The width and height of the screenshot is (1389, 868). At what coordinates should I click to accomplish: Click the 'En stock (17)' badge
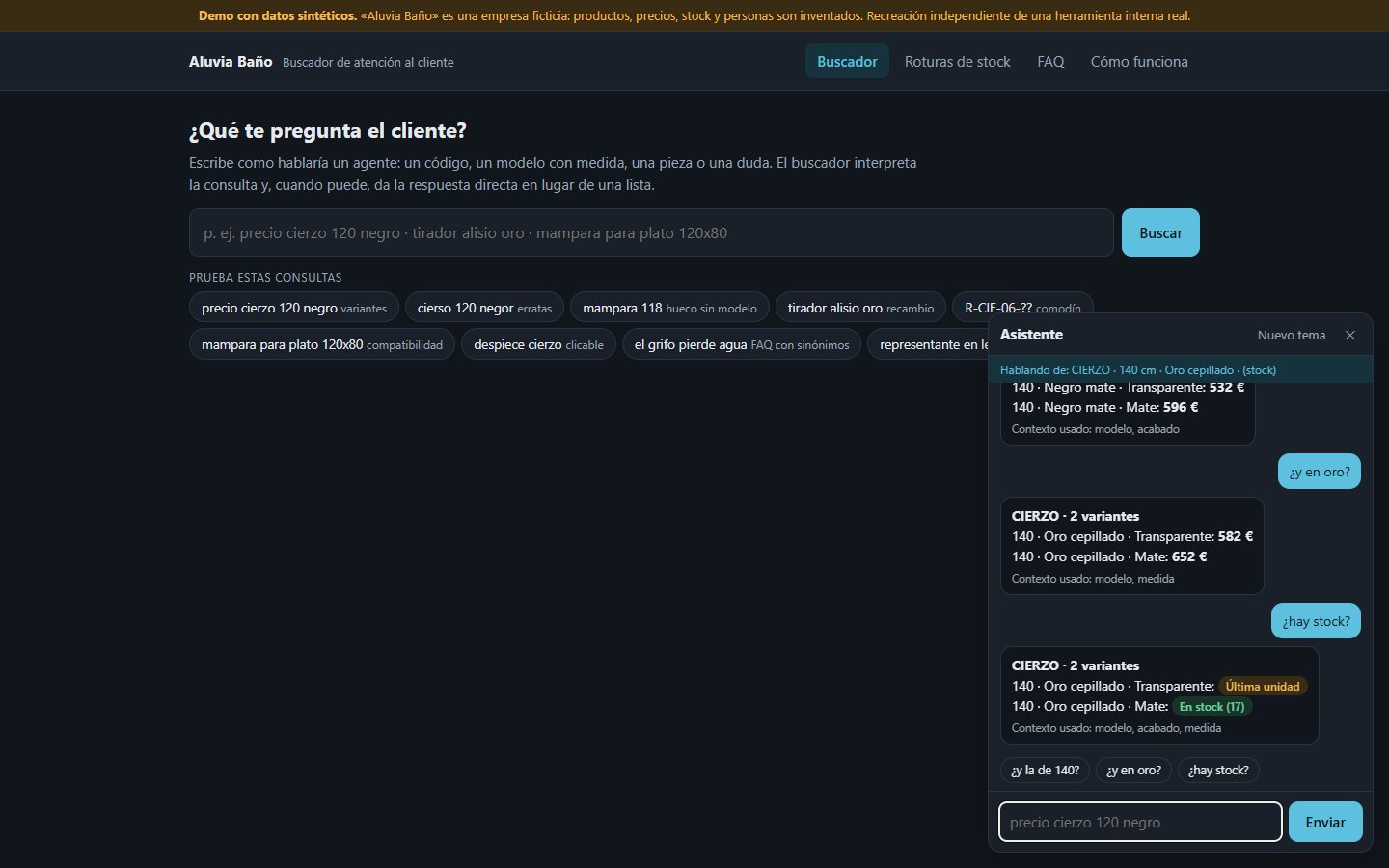pyautogui.click(x=1212, y=706)
